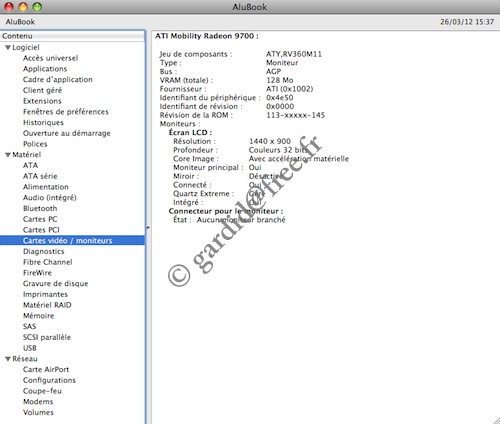Image resolution: width=500 pixels, height=424 pixels.
Task: Show Mémoire information
Action: coord(38,316)
